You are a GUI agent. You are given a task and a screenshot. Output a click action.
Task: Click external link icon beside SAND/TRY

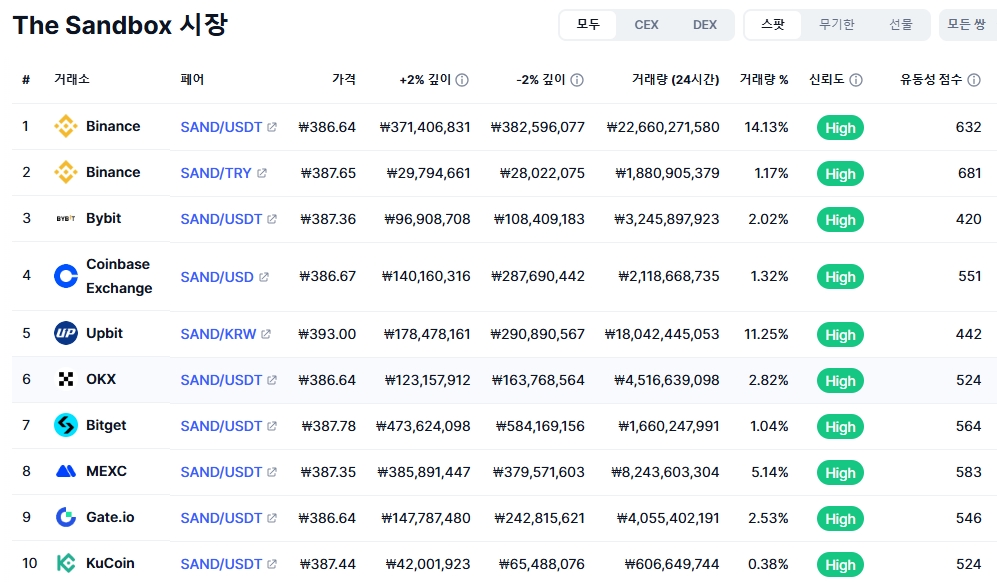point(261,172)
